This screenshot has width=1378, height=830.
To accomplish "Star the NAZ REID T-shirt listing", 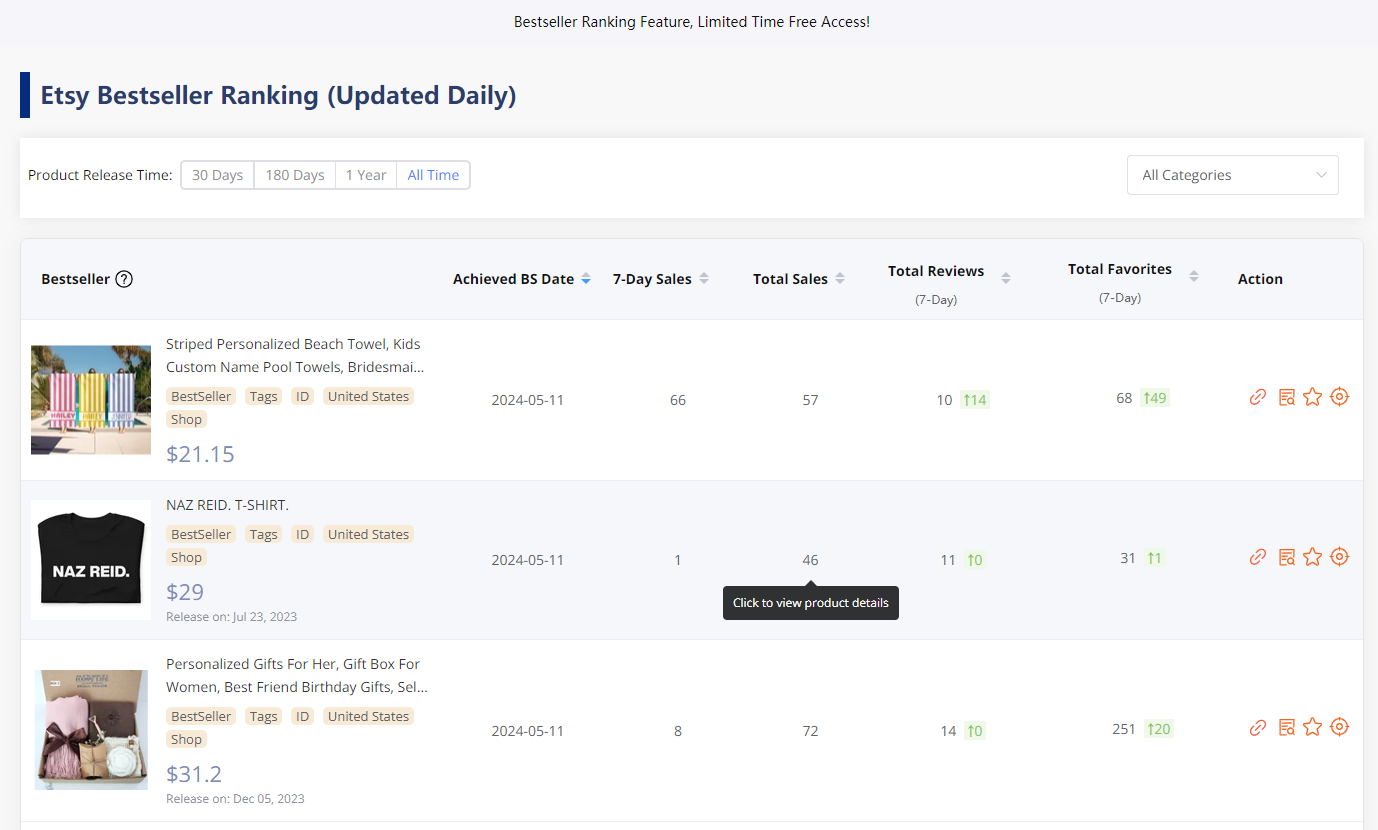I will click(x=1313, y=557).
